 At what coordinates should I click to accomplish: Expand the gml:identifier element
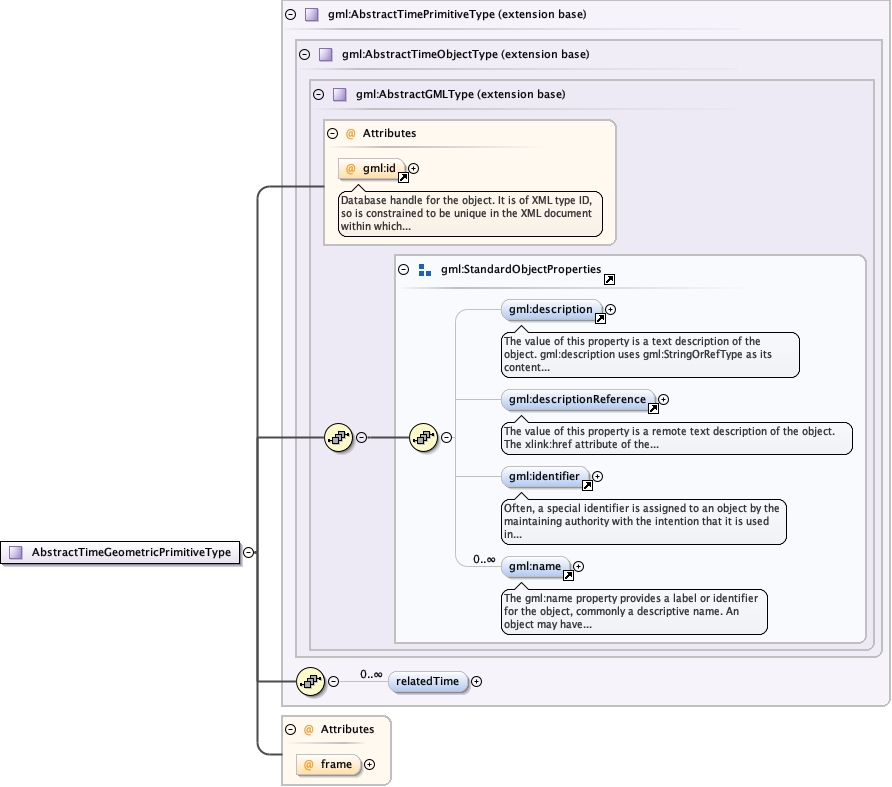point(597,476)
